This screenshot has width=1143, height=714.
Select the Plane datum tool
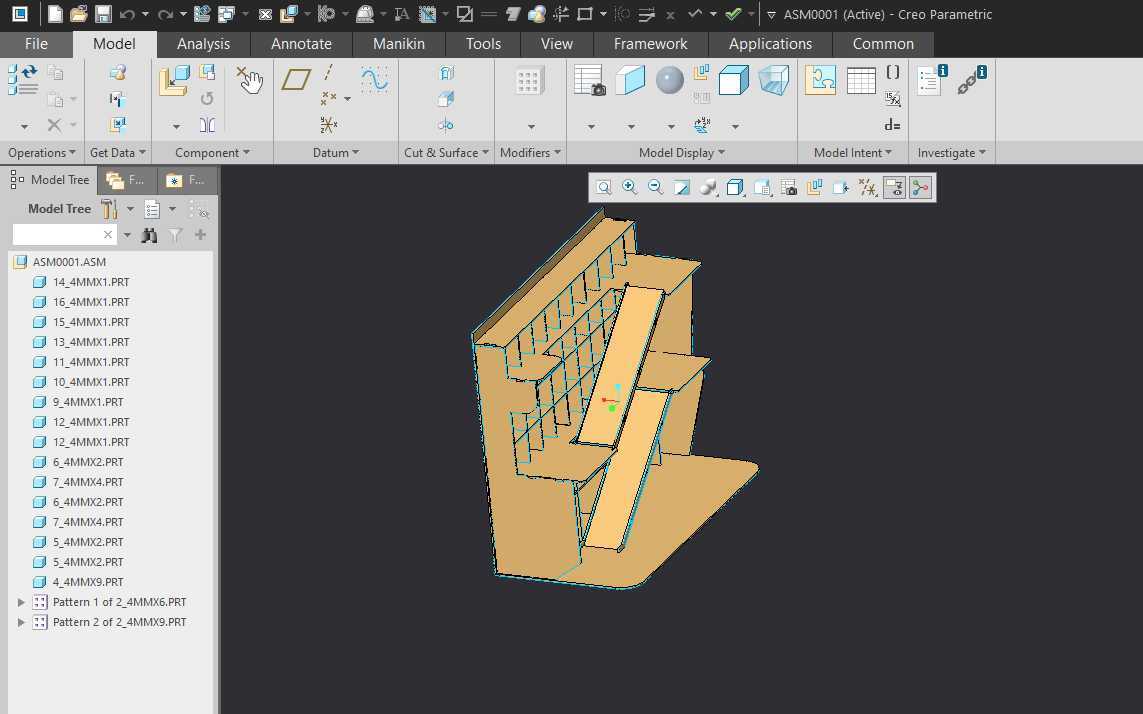pos(296,79)
